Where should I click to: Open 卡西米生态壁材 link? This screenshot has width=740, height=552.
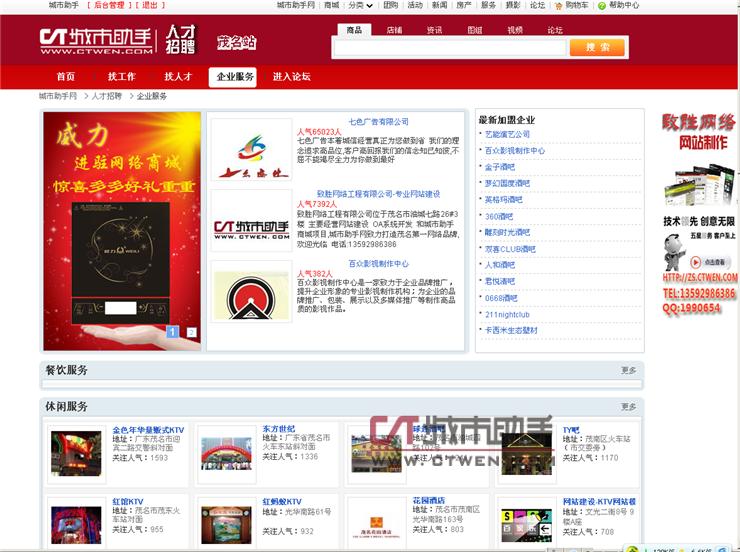[x=511, y=331]
